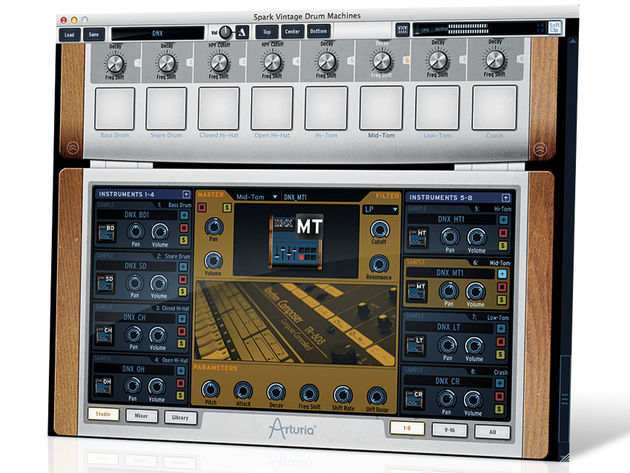This screenshot has height=473, width=630.
Task: Toggle the Master section yellow solo button
Action: pos(227,207)
